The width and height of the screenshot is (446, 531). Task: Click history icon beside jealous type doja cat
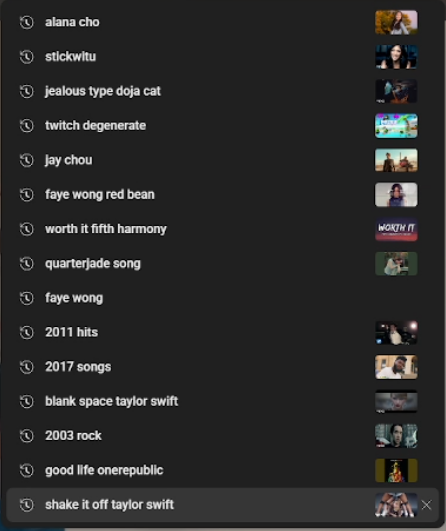point(26,91)
